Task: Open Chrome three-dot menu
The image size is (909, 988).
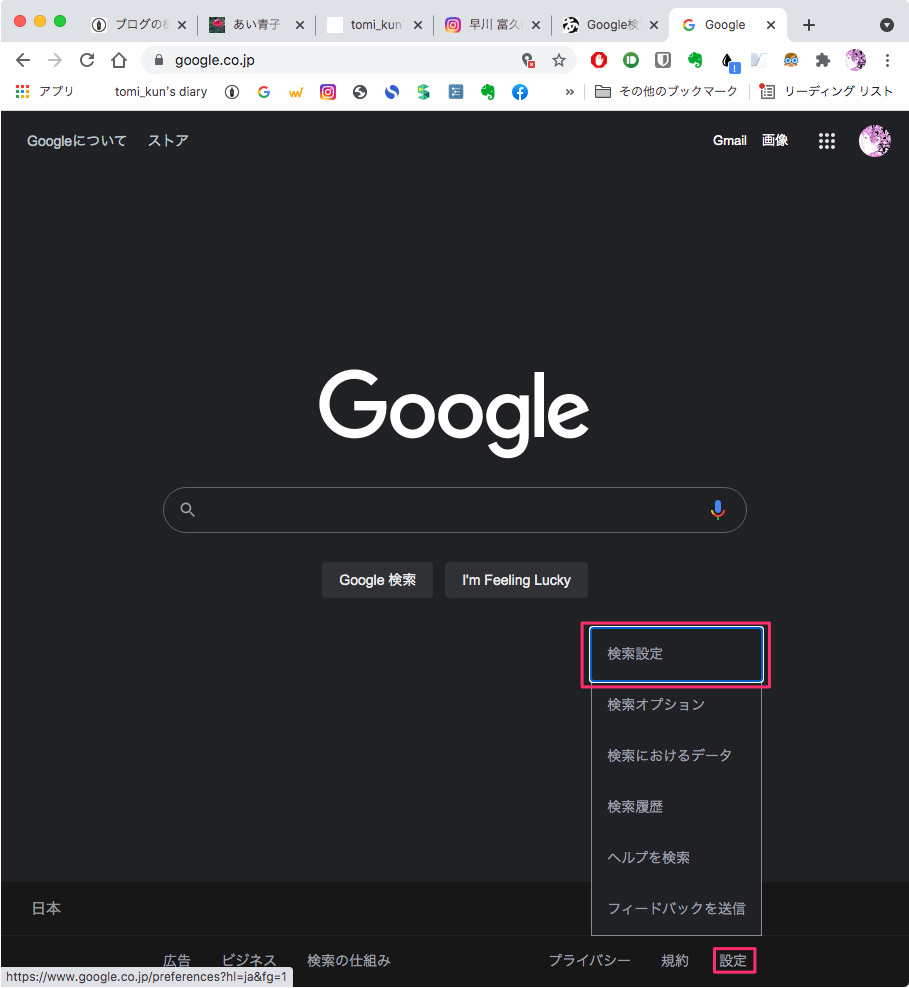Action: coord(887,60)
